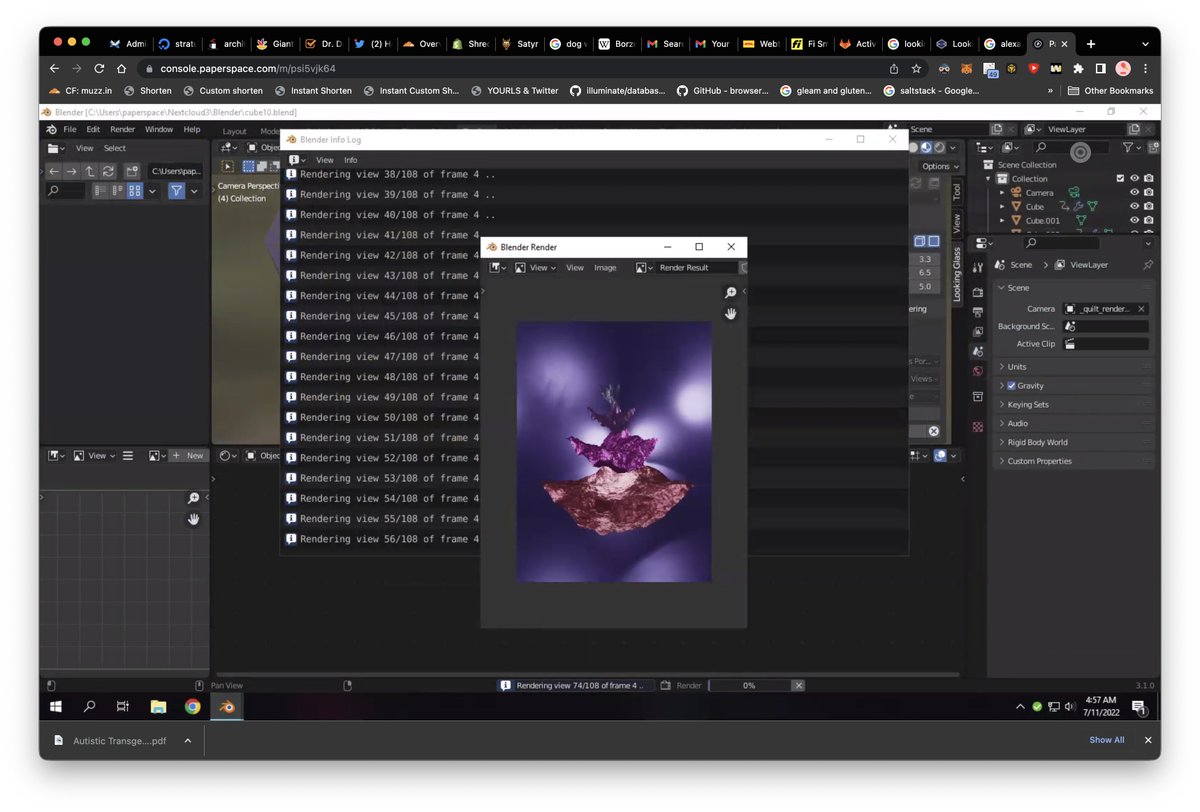
Task: Toggle Cube visibility eye in the Outliner
Action: tap(1135, 206)
